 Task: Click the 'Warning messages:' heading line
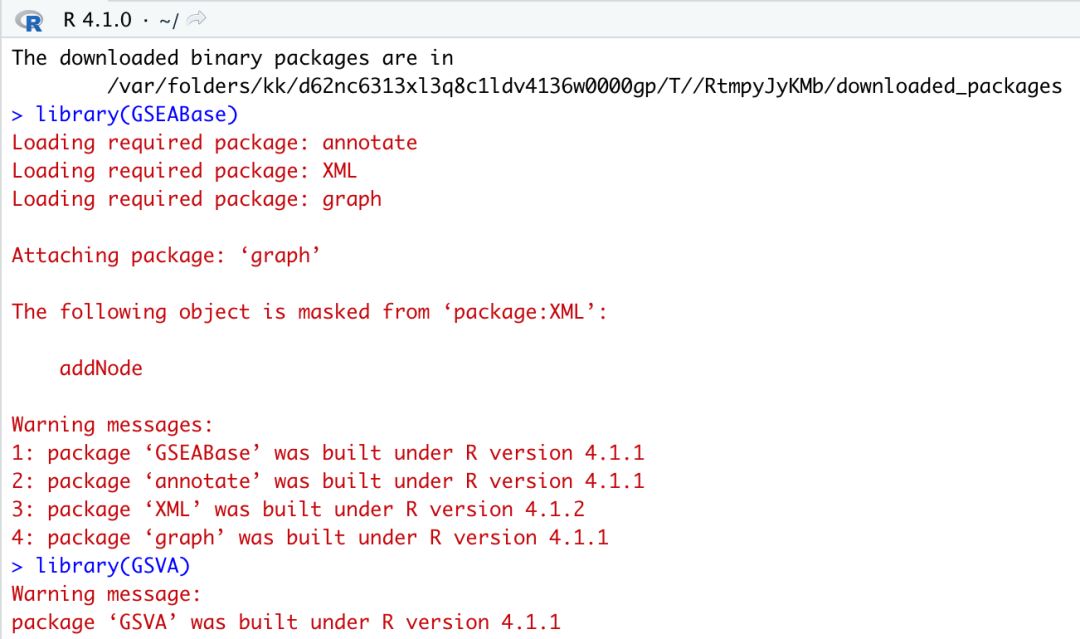pos(112,425)
